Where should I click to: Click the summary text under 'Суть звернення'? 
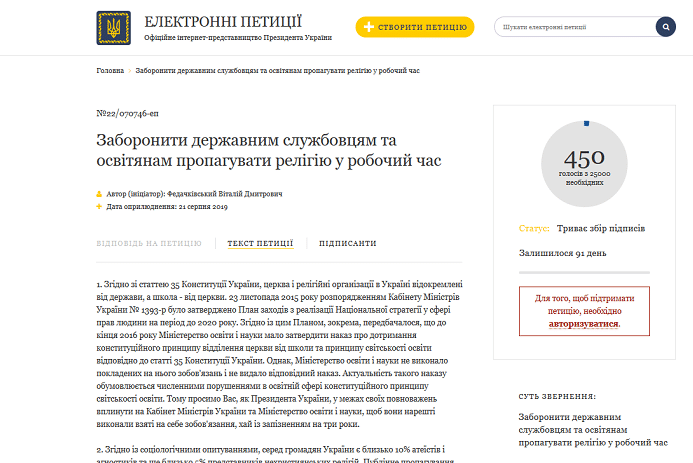coord(593,429)
